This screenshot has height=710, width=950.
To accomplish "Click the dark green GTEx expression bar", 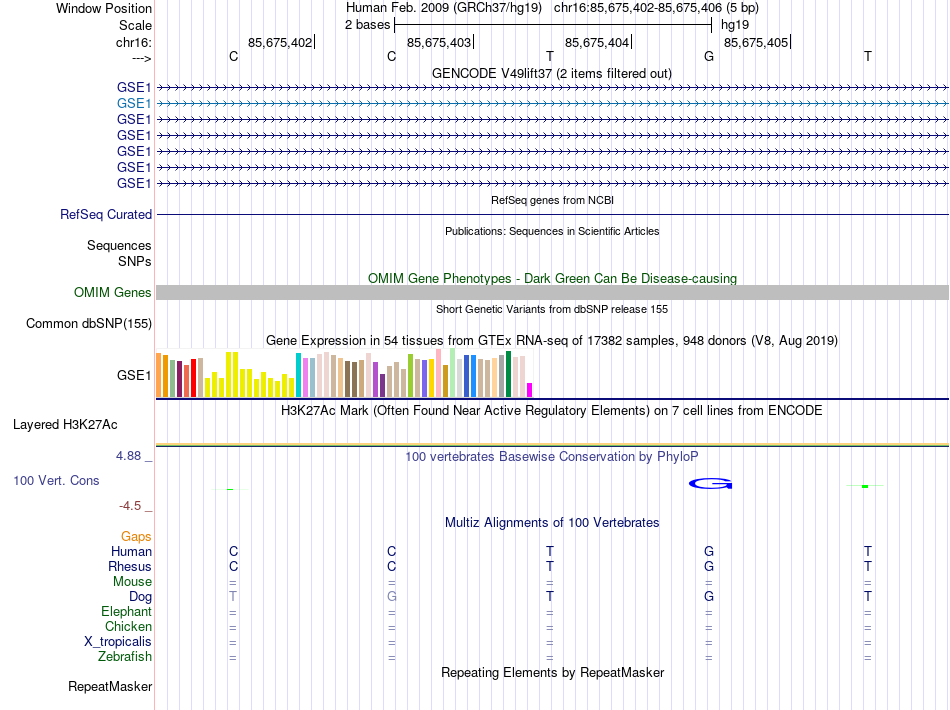I will tap(508, 374).
